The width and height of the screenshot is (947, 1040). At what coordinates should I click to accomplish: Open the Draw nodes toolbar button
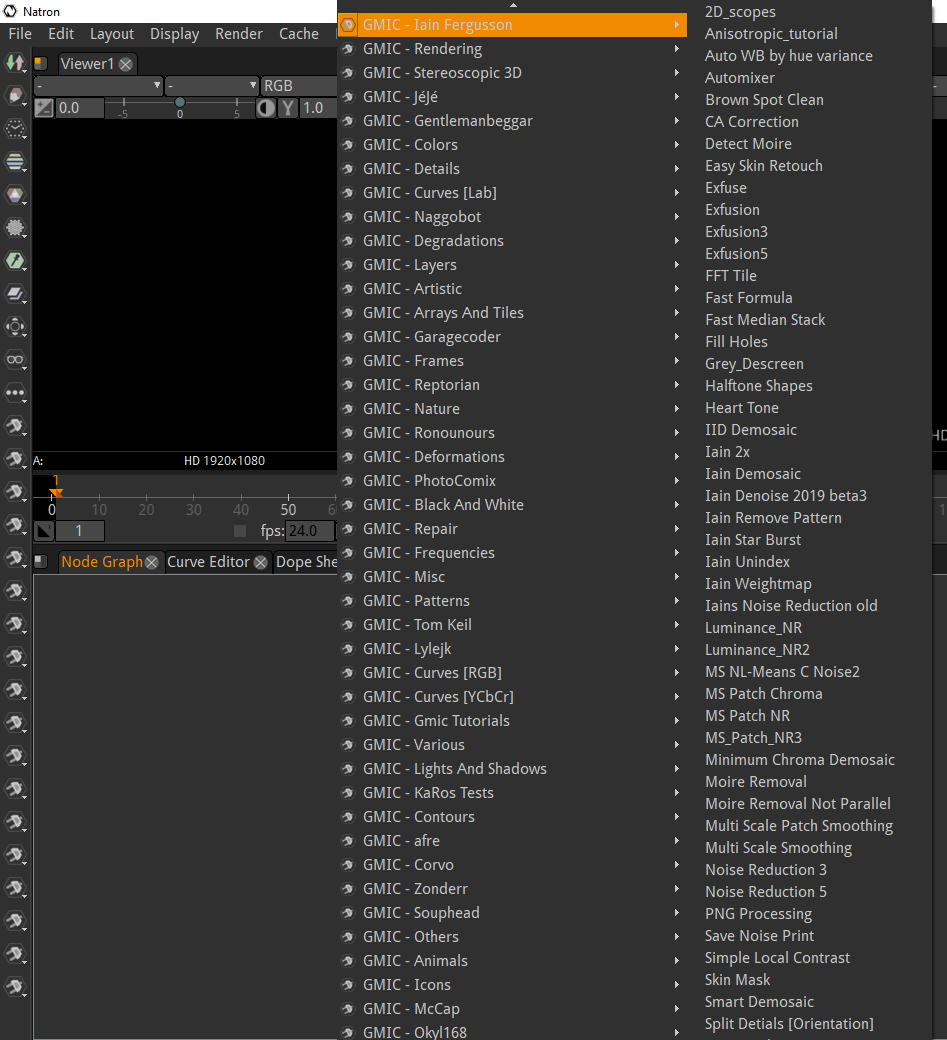point(15,95)
